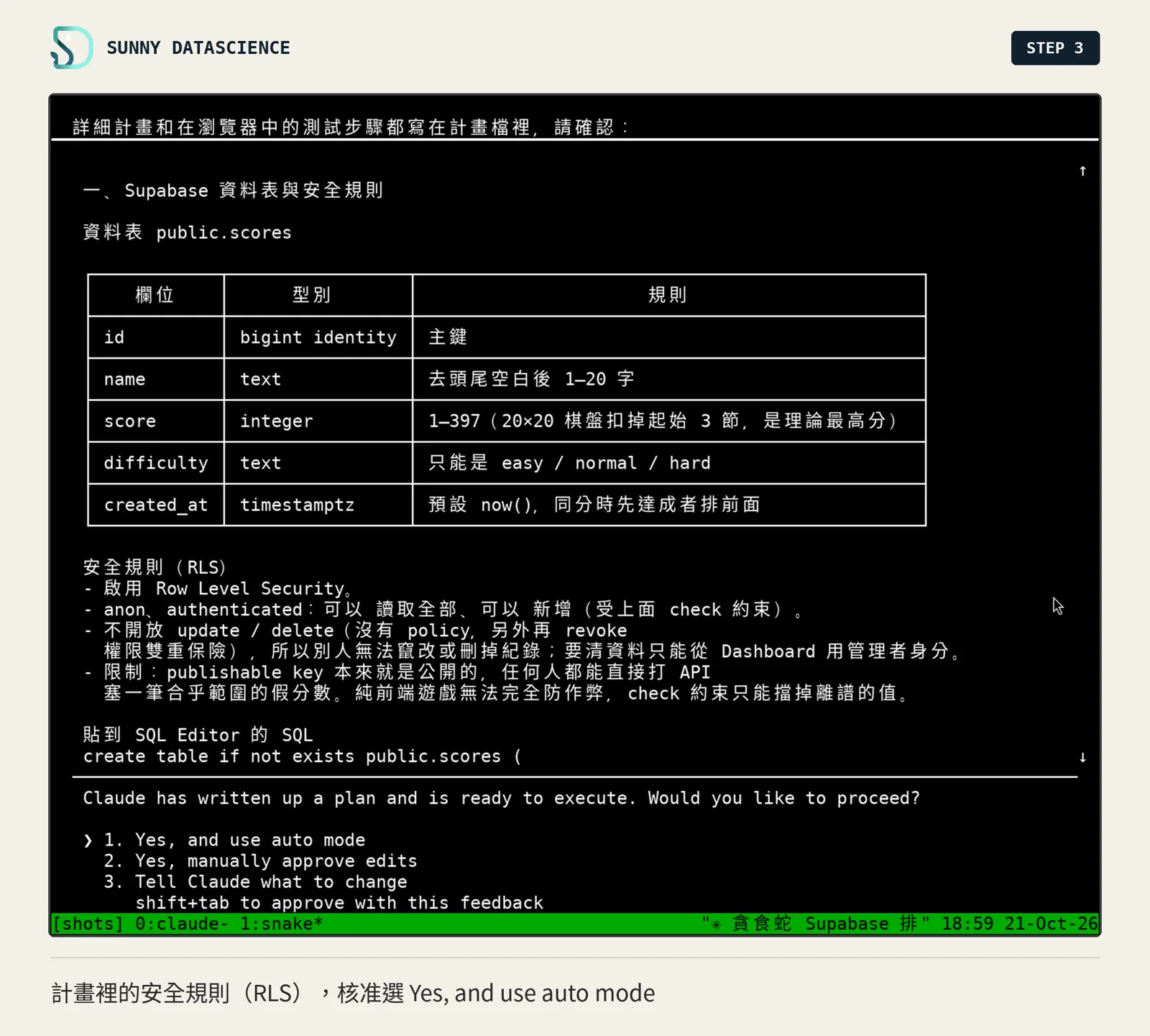The width and height of the screenshot is (1150, 1036).
Task: Click the "score" field cell
Action: coord(156,421)
